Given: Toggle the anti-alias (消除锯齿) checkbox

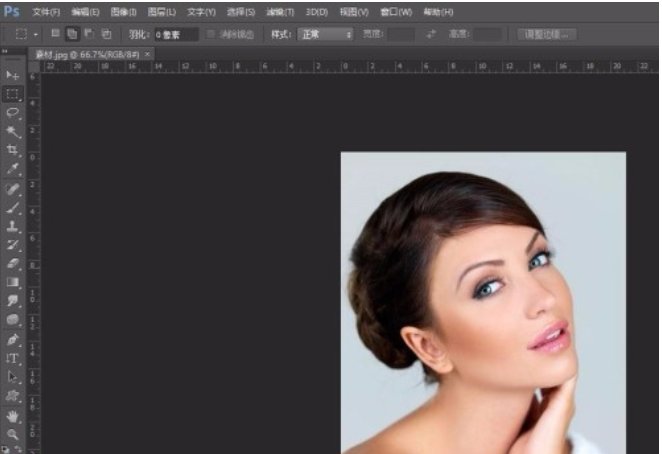Looking at the screenshot, I should tap(210, 34).
